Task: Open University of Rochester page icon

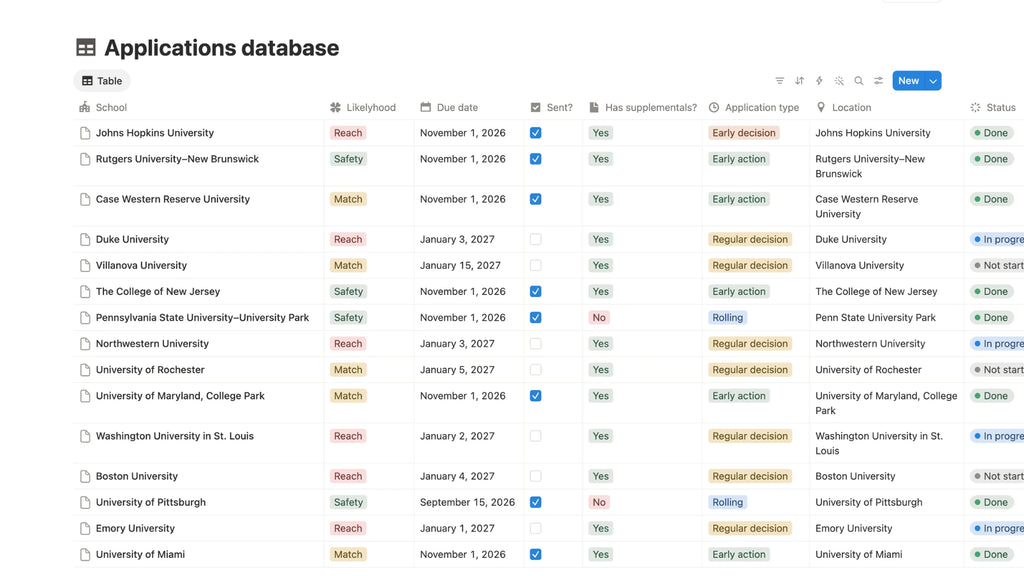Action: point(85,370)
